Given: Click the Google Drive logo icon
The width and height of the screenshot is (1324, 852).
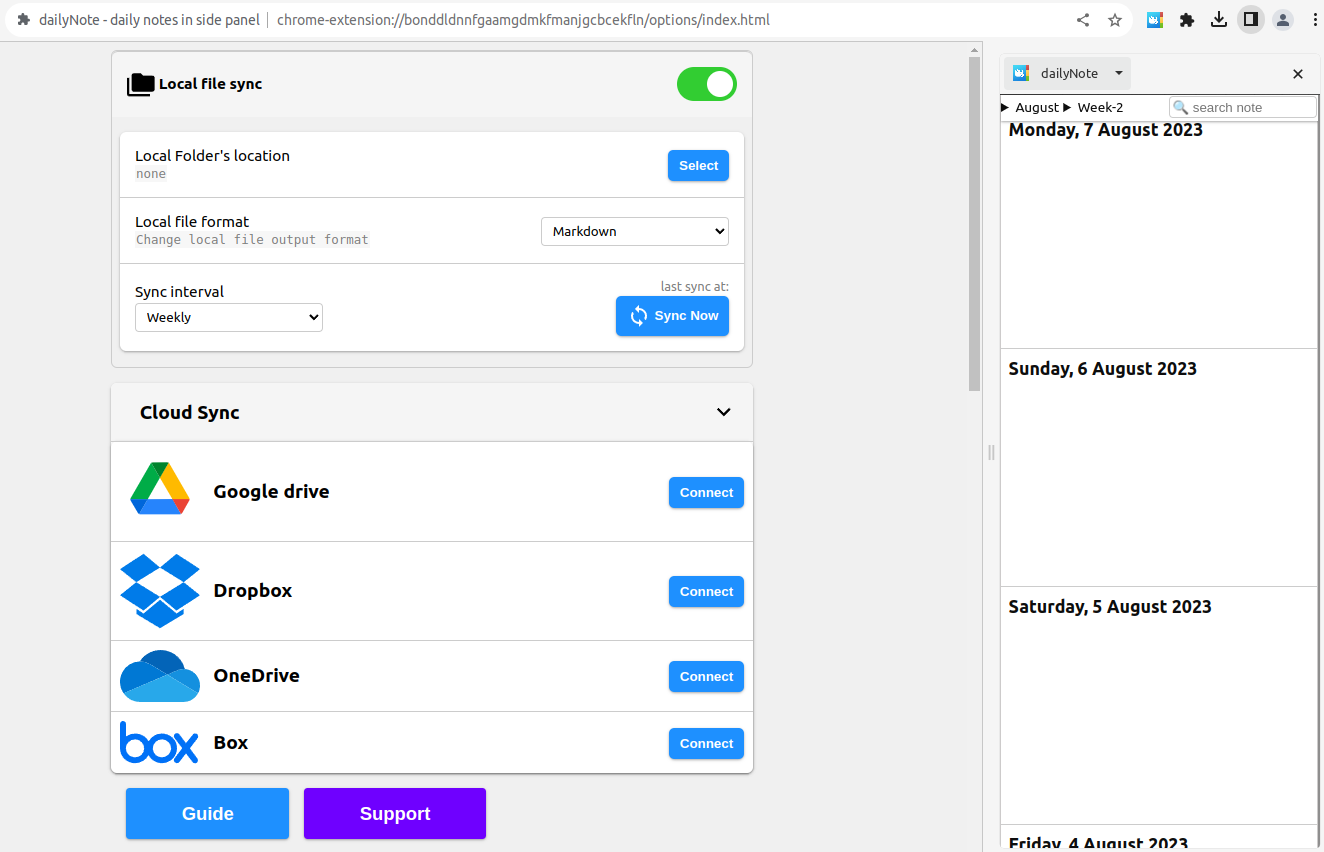Looking at the screenshot, I should click(x=160, y=490).
